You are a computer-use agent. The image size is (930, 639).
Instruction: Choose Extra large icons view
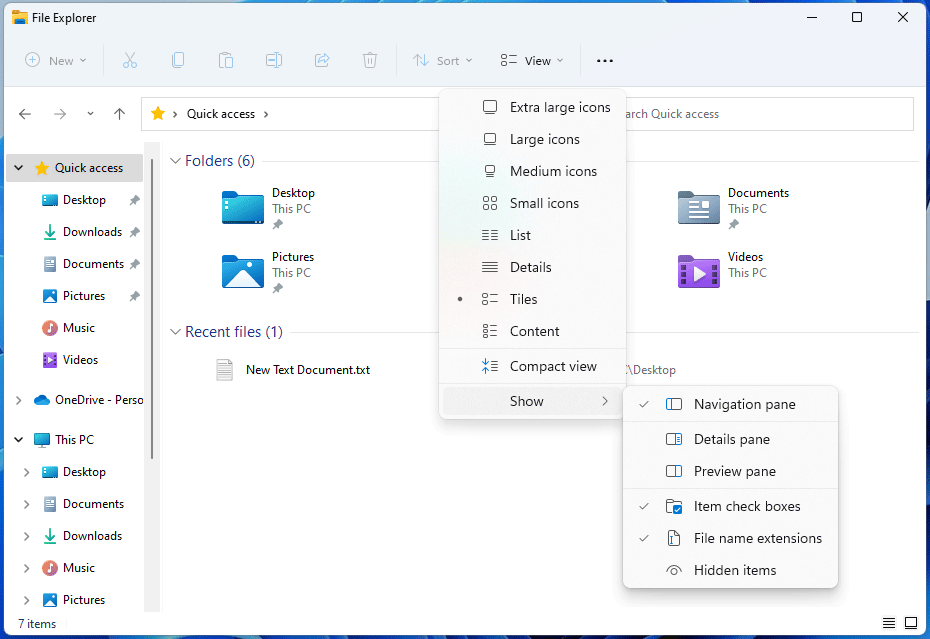pos(533,107)
